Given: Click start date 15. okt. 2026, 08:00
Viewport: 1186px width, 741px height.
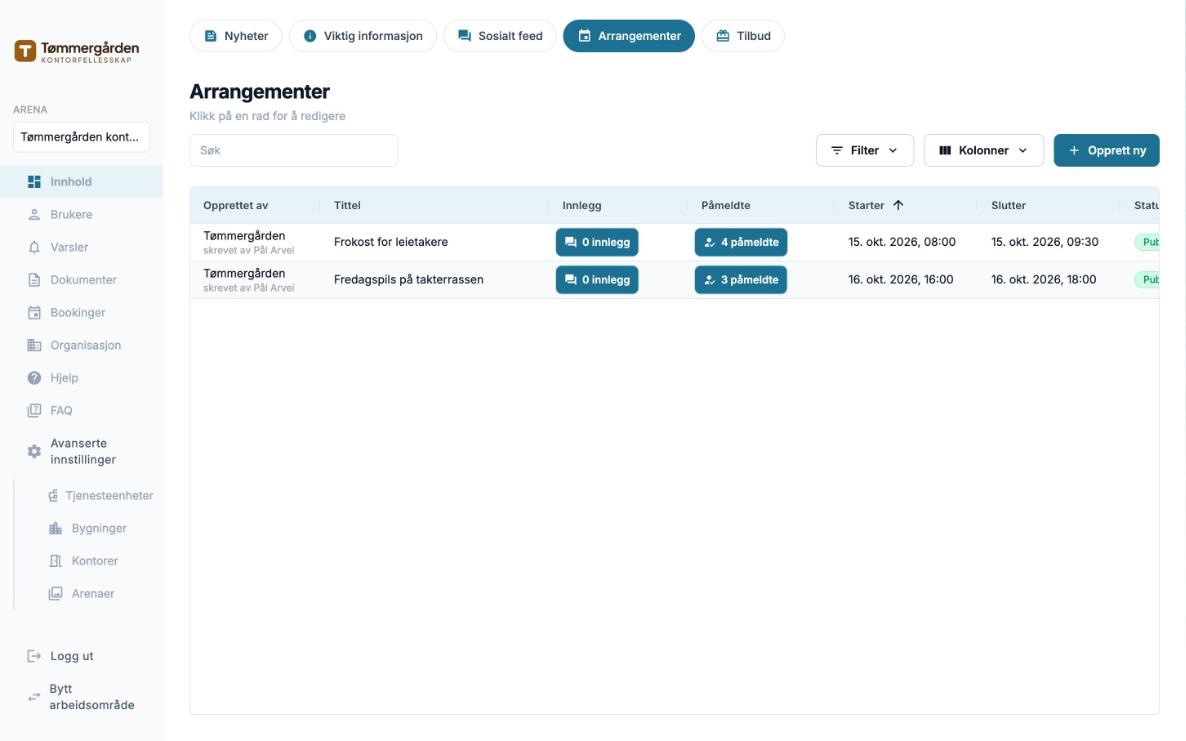Looking at the screenshot, I should point(902,242).
